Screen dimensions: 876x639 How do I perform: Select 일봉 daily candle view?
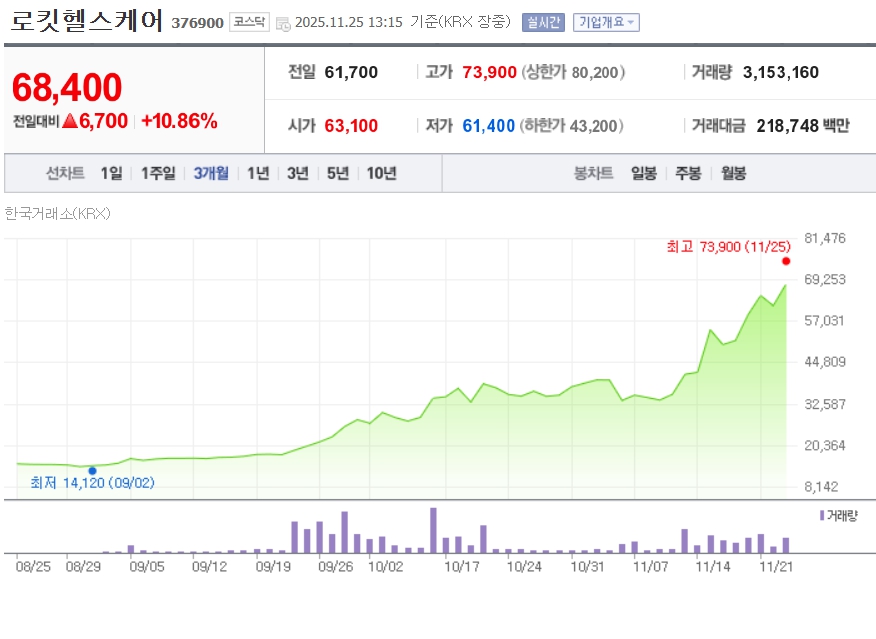click(x=643, y=173)
